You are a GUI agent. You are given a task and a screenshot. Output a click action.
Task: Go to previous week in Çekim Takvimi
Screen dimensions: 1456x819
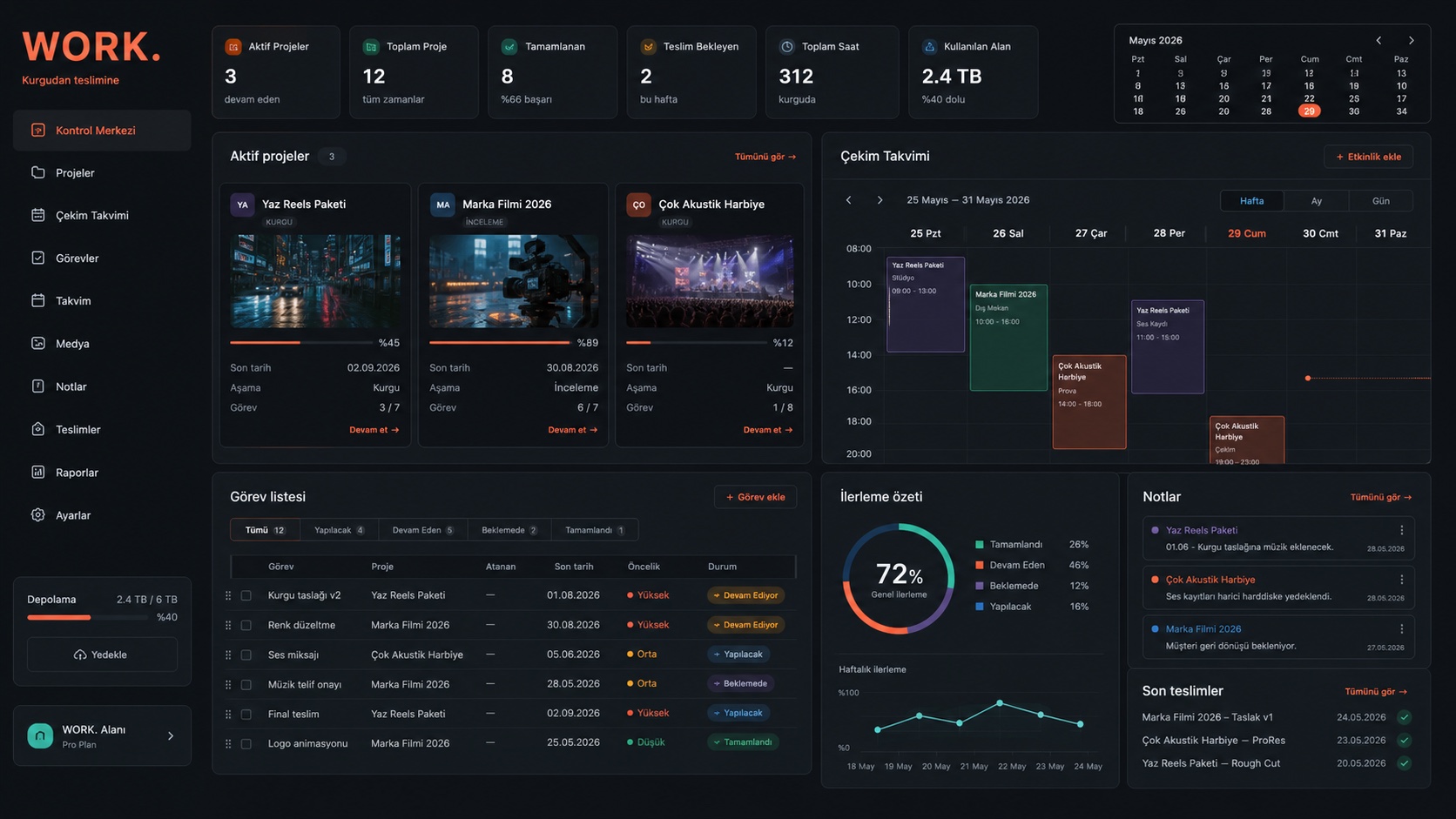(848, 200)
